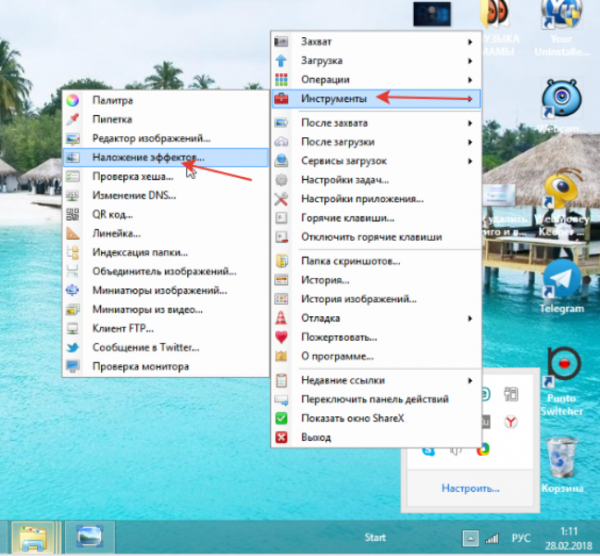Expand the Недавние ссылки submenu arrow

470,381
